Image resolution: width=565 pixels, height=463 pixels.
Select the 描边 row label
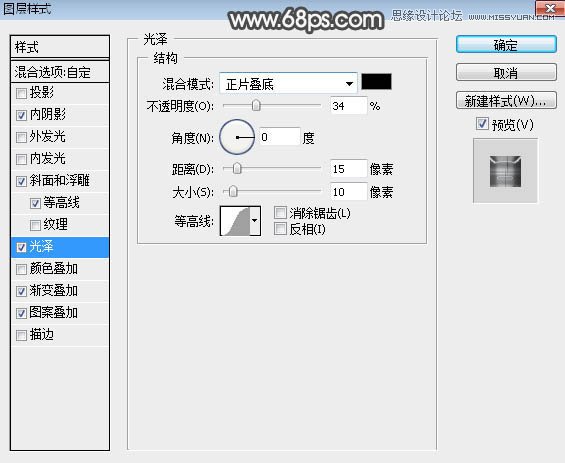[x=42, y=335]
